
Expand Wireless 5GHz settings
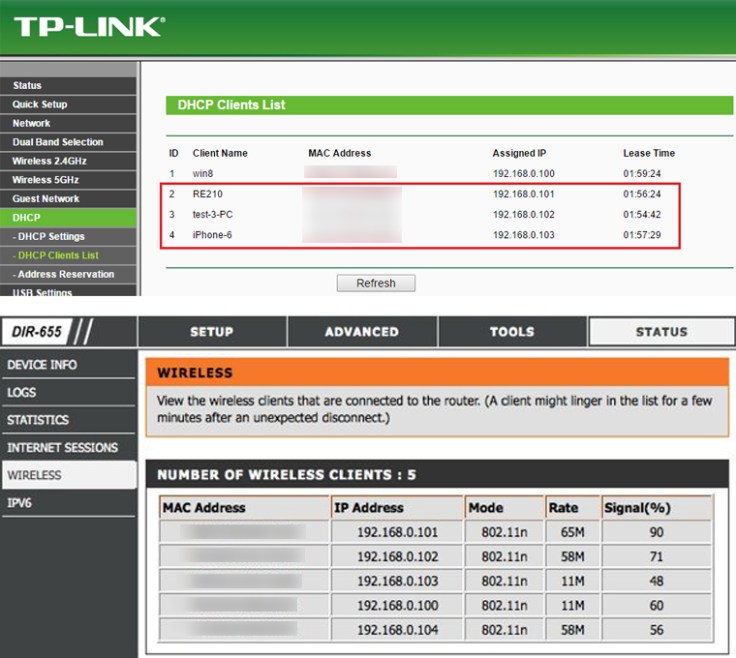coord(45,180)
